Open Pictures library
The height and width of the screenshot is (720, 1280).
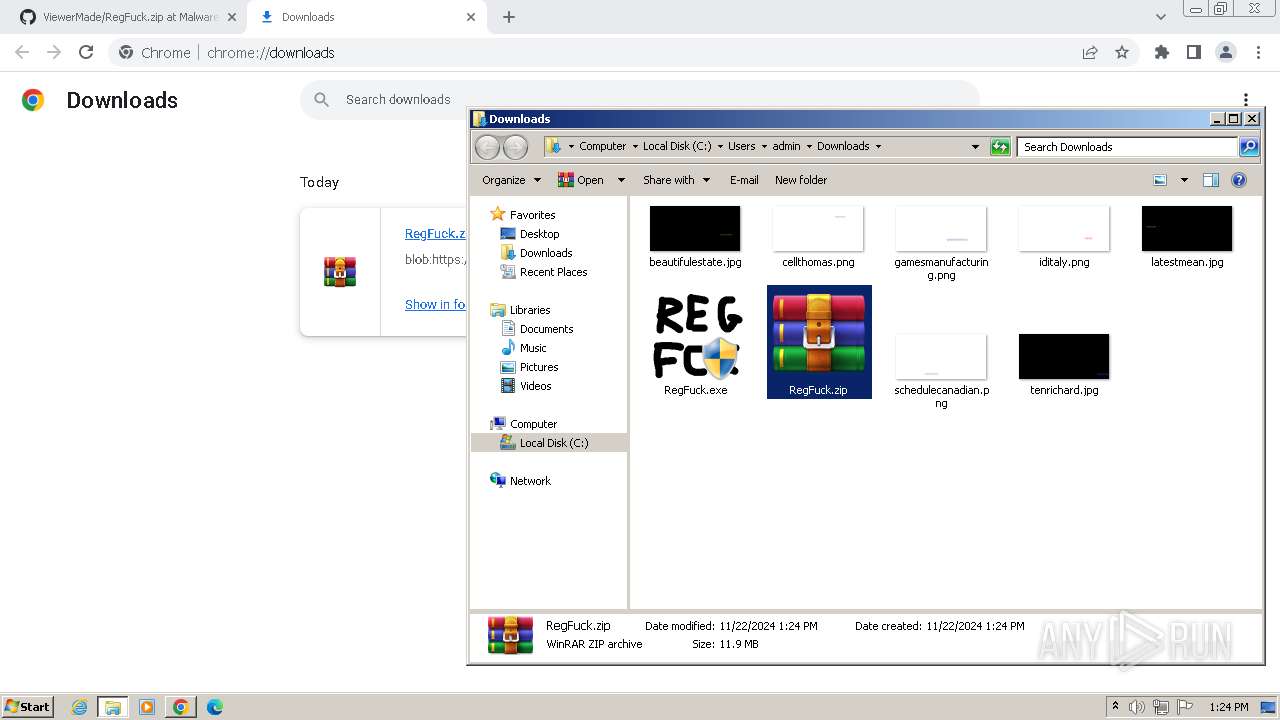point(539,367)
